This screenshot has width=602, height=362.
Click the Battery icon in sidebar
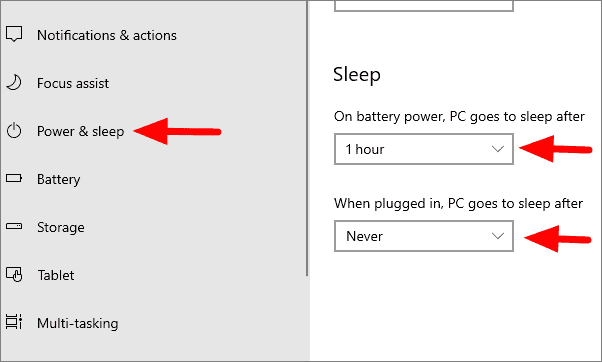14,178
